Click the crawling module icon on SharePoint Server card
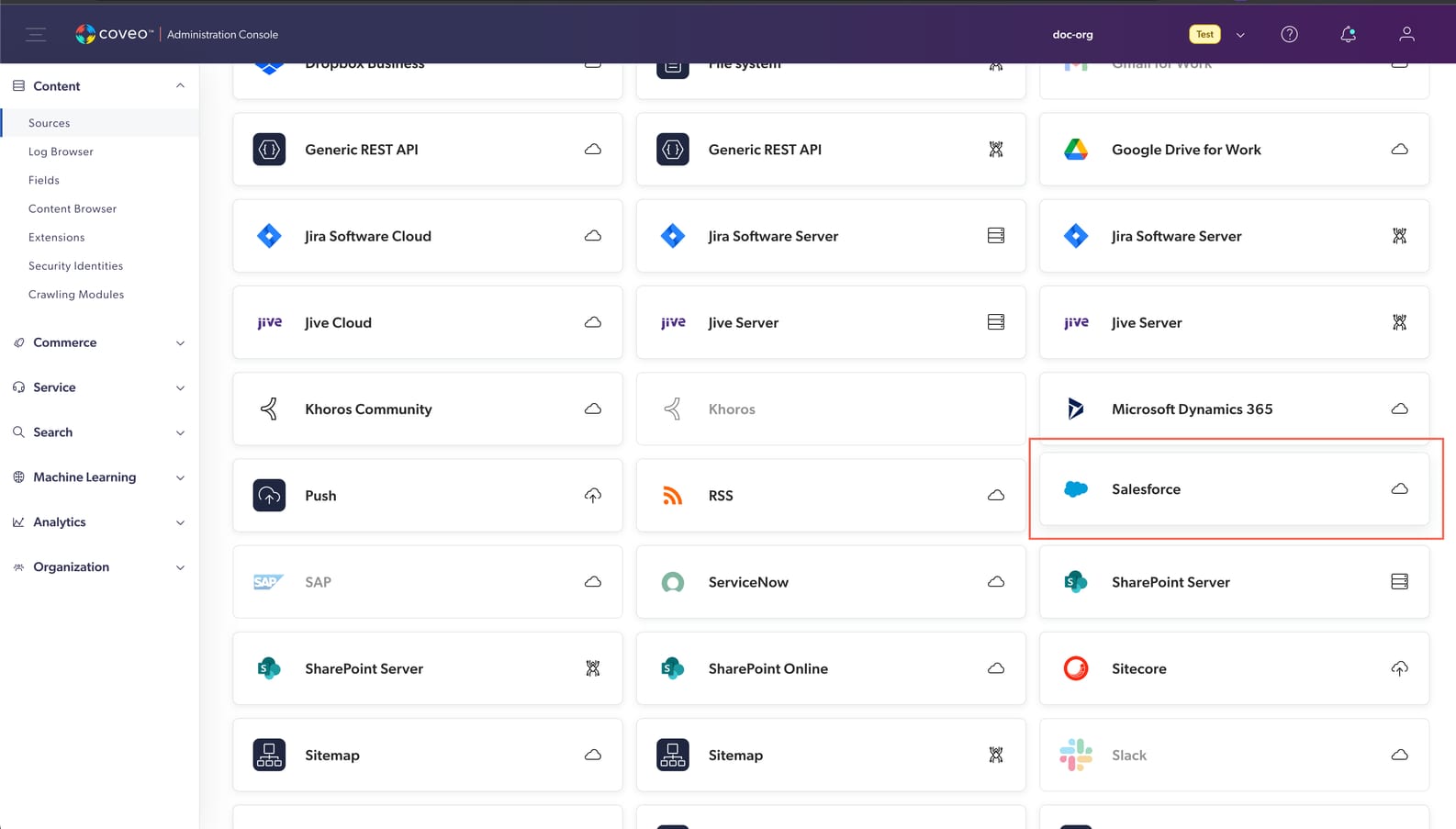The width and height of the screenshot is (1456, 829). (593, 668)
